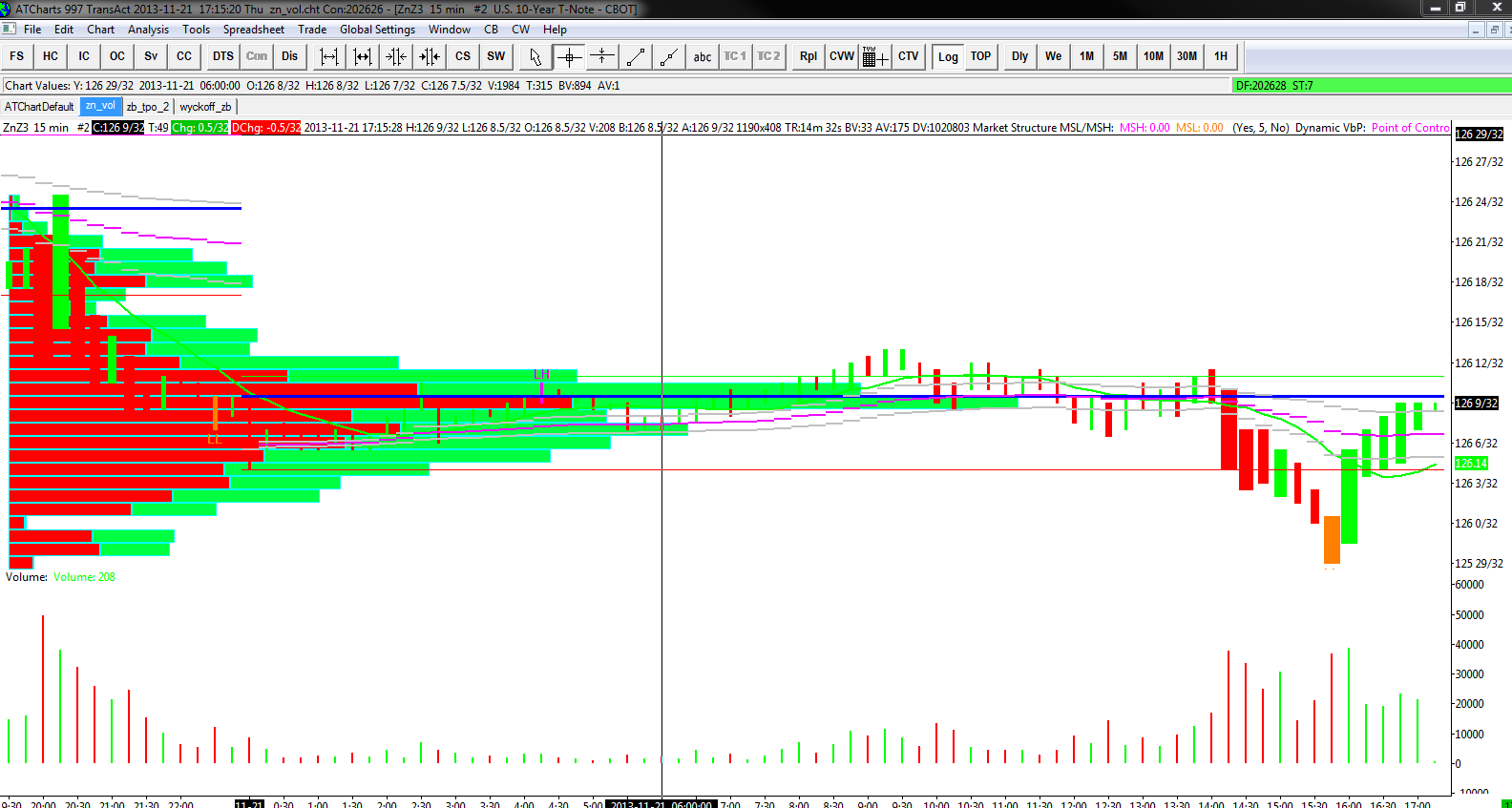Open the Help menu
Screen dimensions: 1512x808
tap(556, 30)
